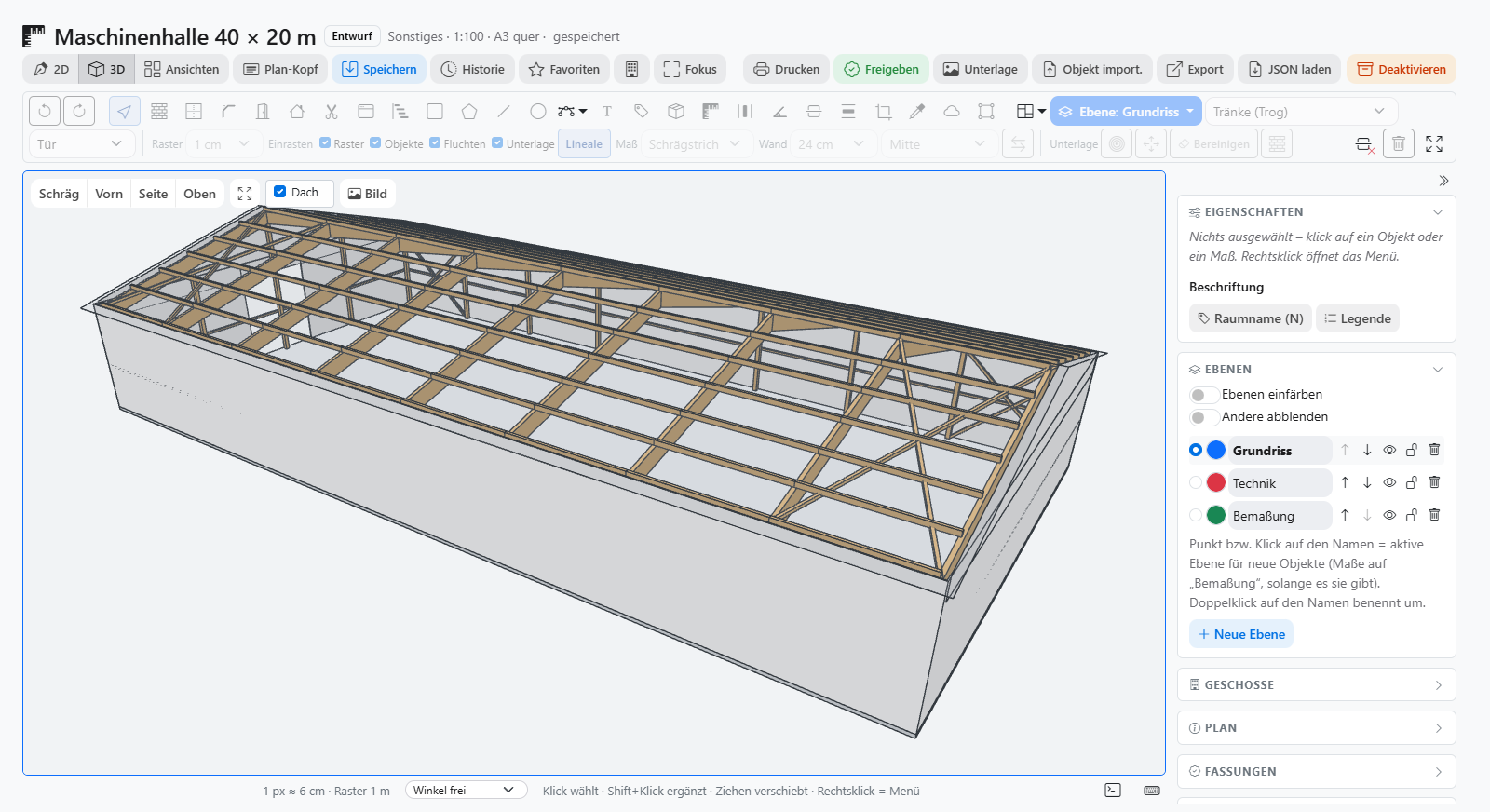Click the redo arrow icon
The width and height of the screenshot is (1490, 812).
[79, 111]
